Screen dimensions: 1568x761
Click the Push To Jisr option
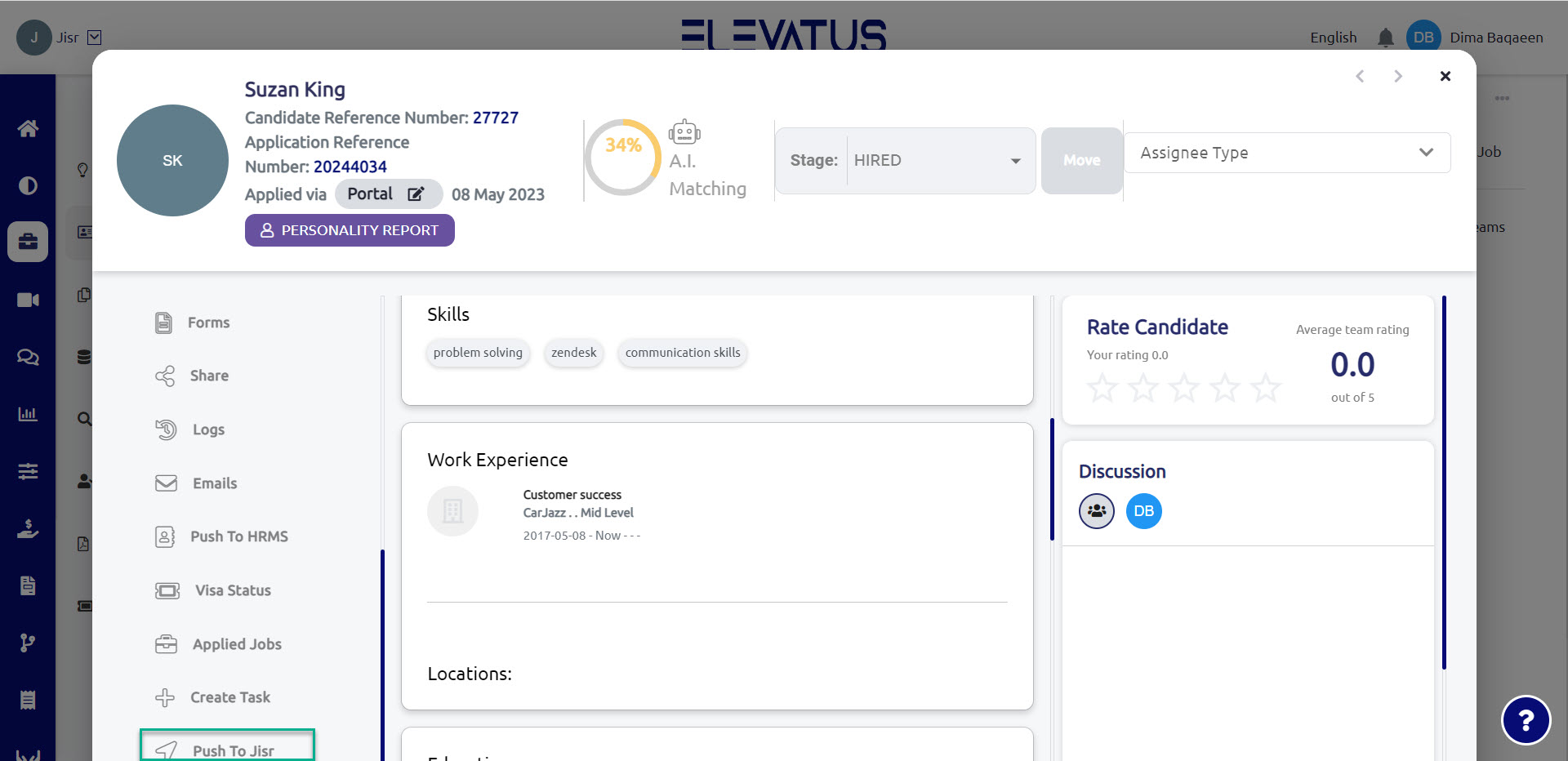point(232,750)
